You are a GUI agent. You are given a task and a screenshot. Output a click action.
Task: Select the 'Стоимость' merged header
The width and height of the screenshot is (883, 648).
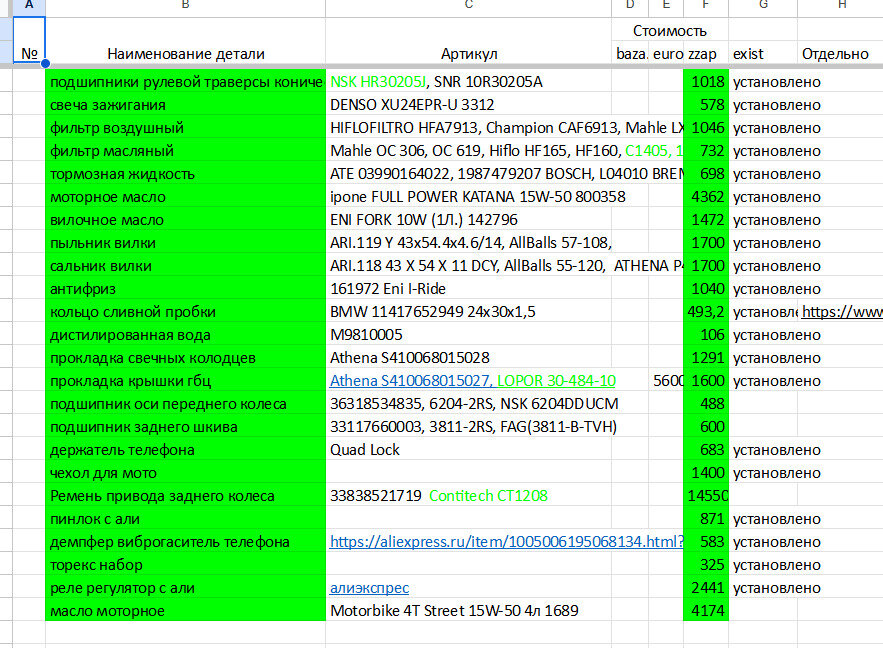tap(670, 30)
